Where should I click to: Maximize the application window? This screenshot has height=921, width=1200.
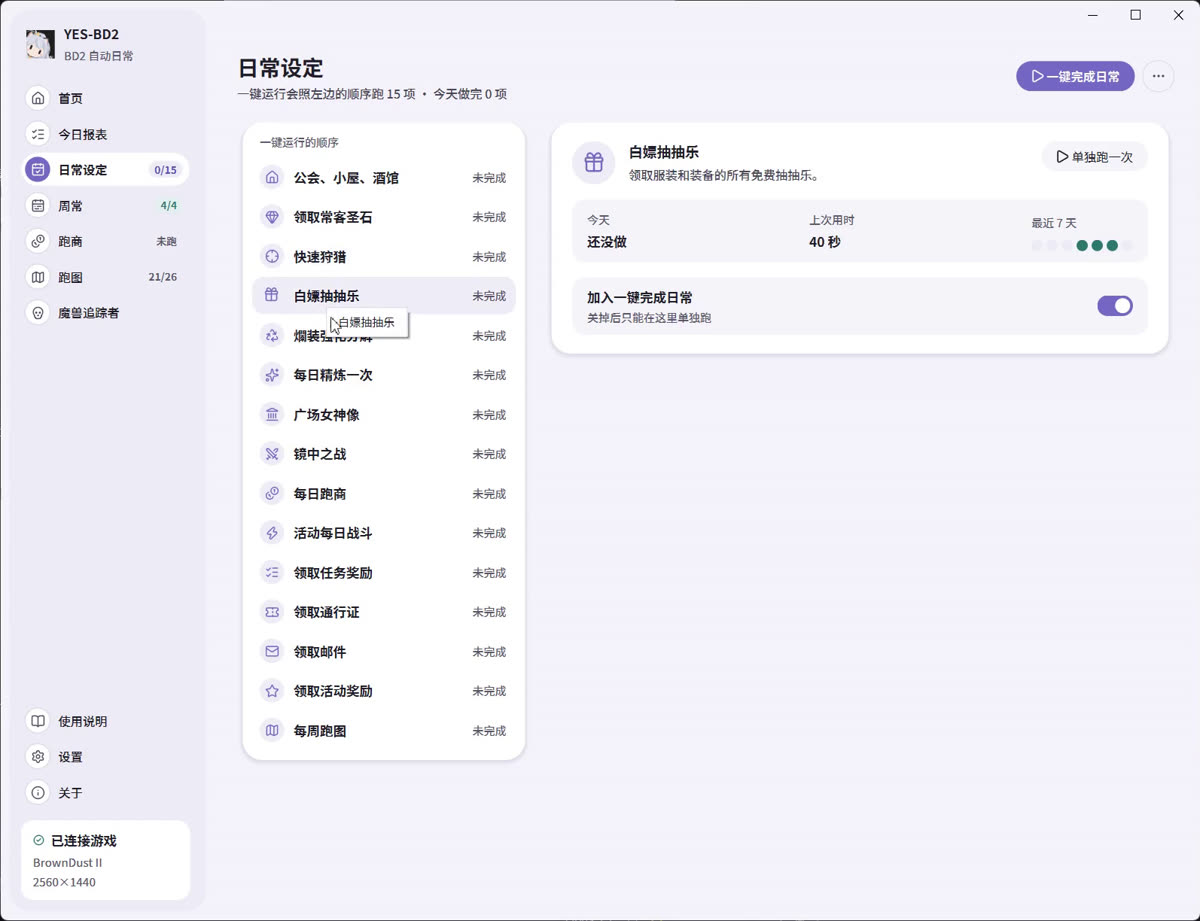point(1135,15)
